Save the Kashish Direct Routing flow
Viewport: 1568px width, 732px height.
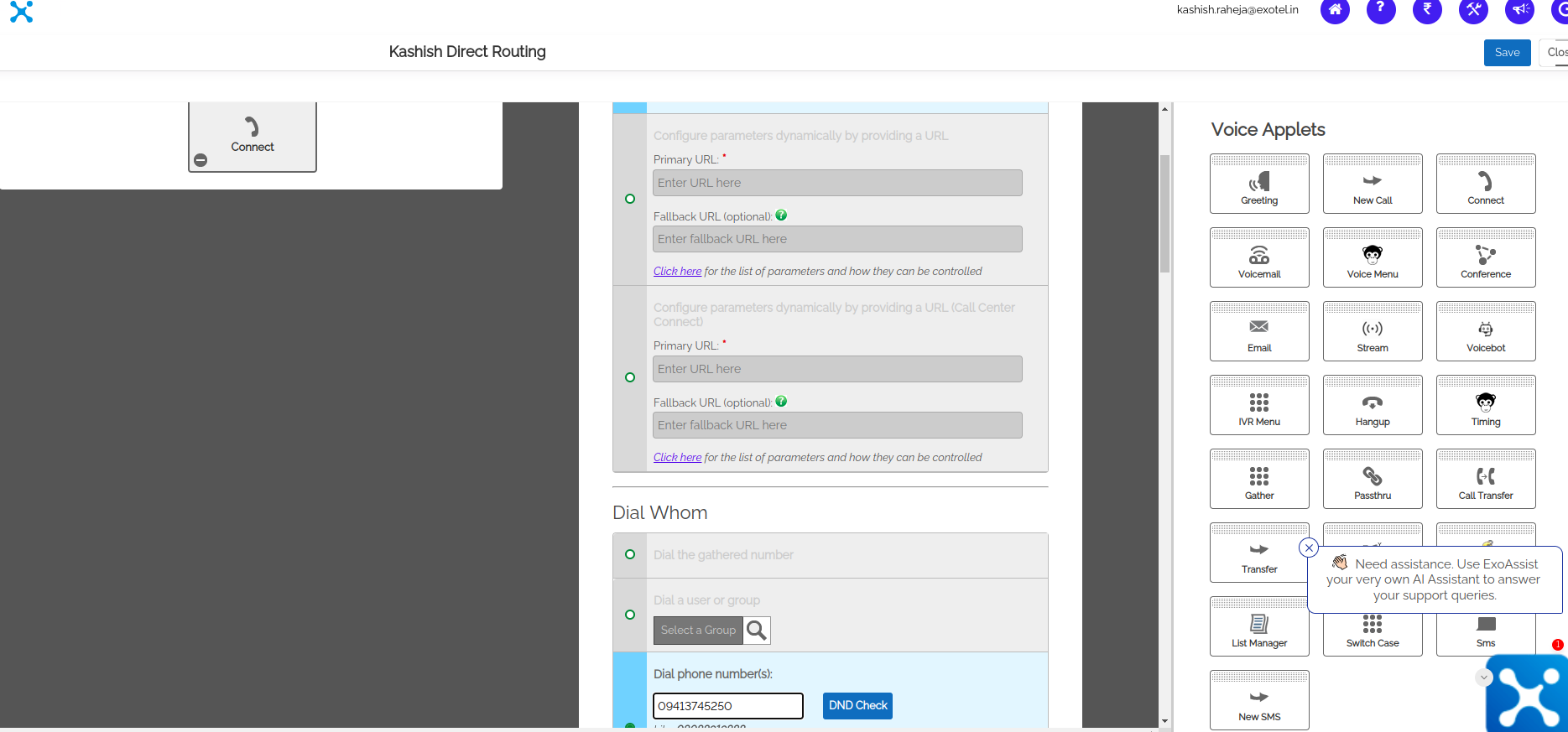point(1507,52)
